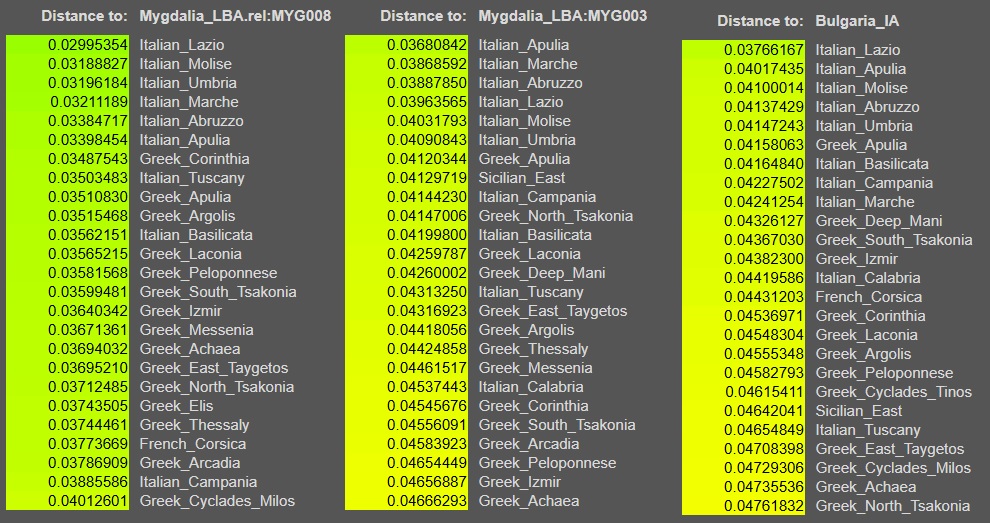Click French_Corsica in the MYG008 list
The width and height of the screenshot is (990, 523).
point(193,443)
